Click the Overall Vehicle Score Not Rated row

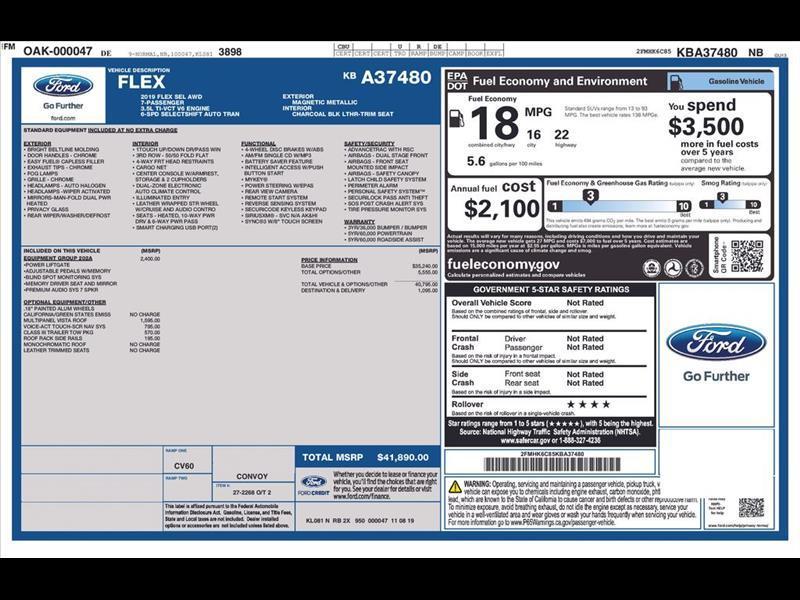(x=528, y=303)
